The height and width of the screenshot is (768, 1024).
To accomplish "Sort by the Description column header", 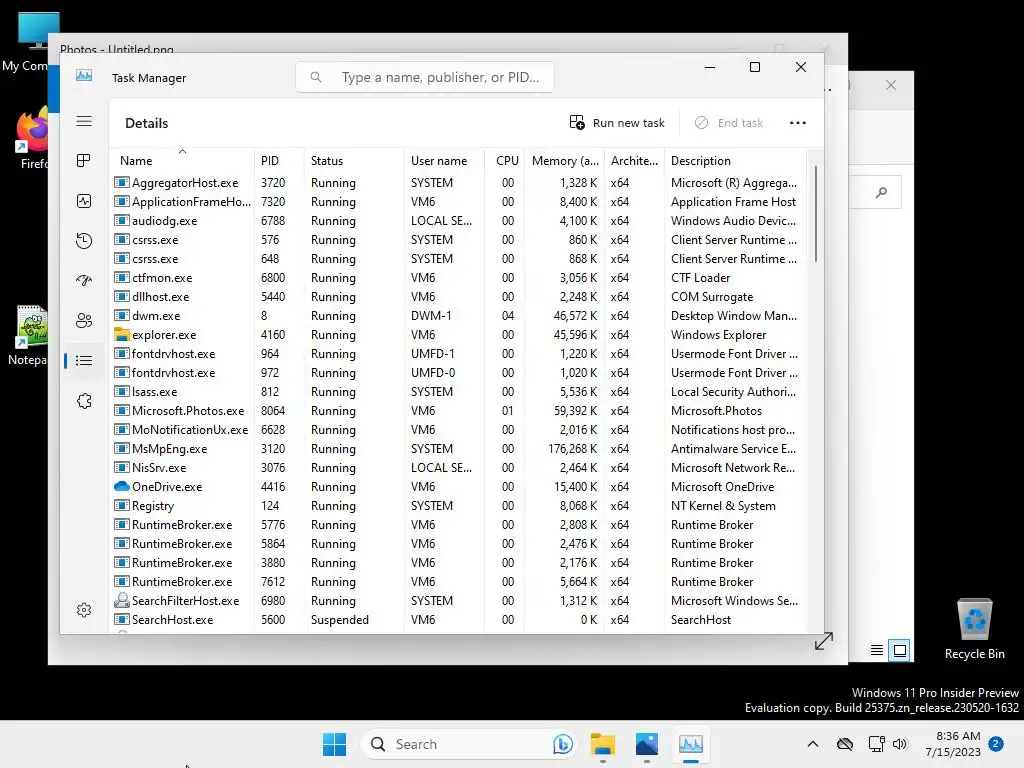I will point(735,160).
